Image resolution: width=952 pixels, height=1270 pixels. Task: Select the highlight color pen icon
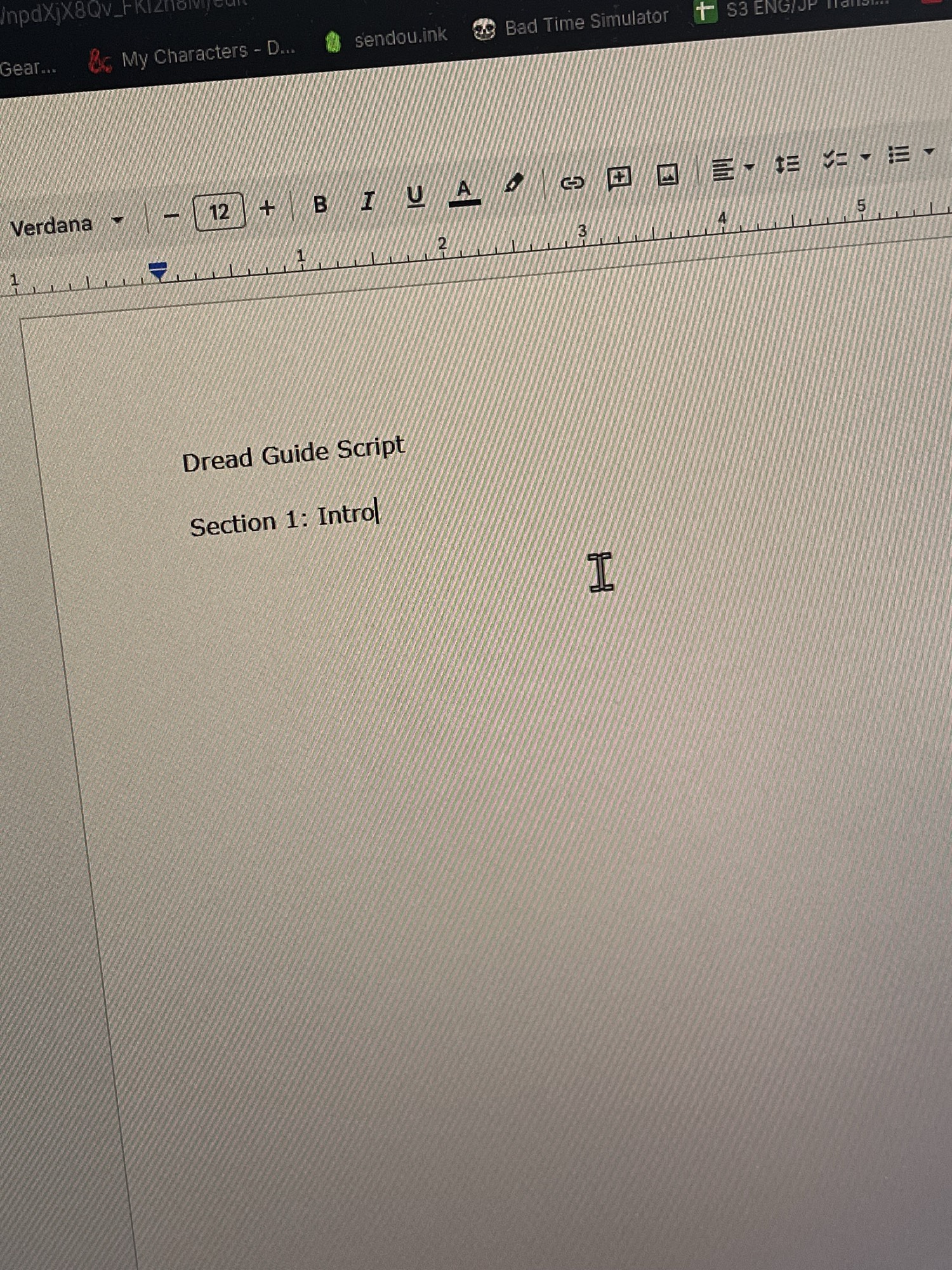tap(513, 184)
